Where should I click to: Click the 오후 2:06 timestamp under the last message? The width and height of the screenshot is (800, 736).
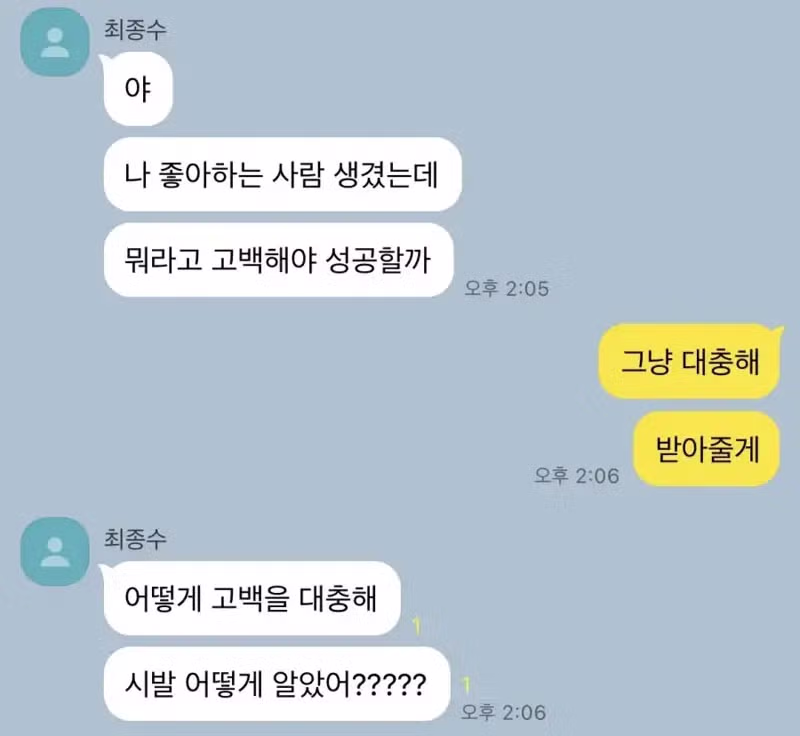(x=504, y=712)
